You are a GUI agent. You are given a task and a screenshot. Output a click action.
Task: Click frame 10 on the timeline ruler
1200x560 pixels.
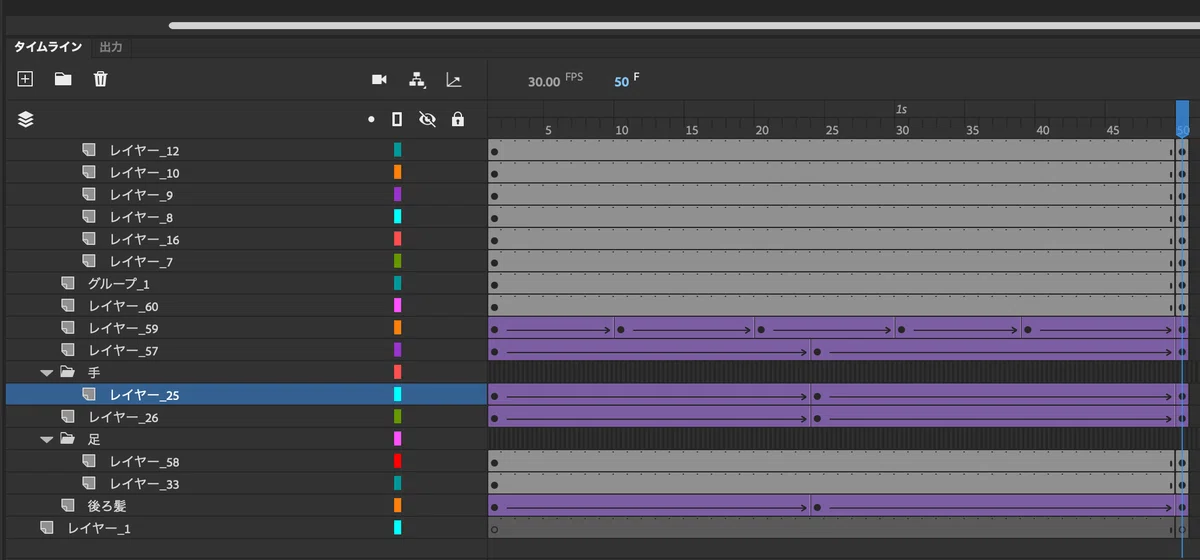click(x=621, y=130)
